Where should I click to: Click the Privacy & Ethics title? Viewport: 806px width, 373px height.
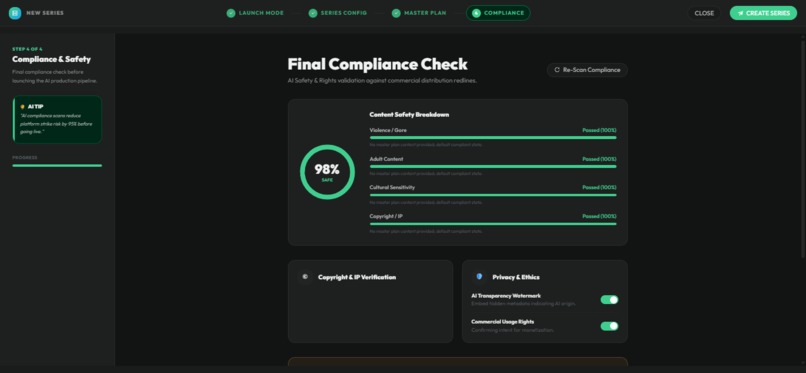click(516, 277)
